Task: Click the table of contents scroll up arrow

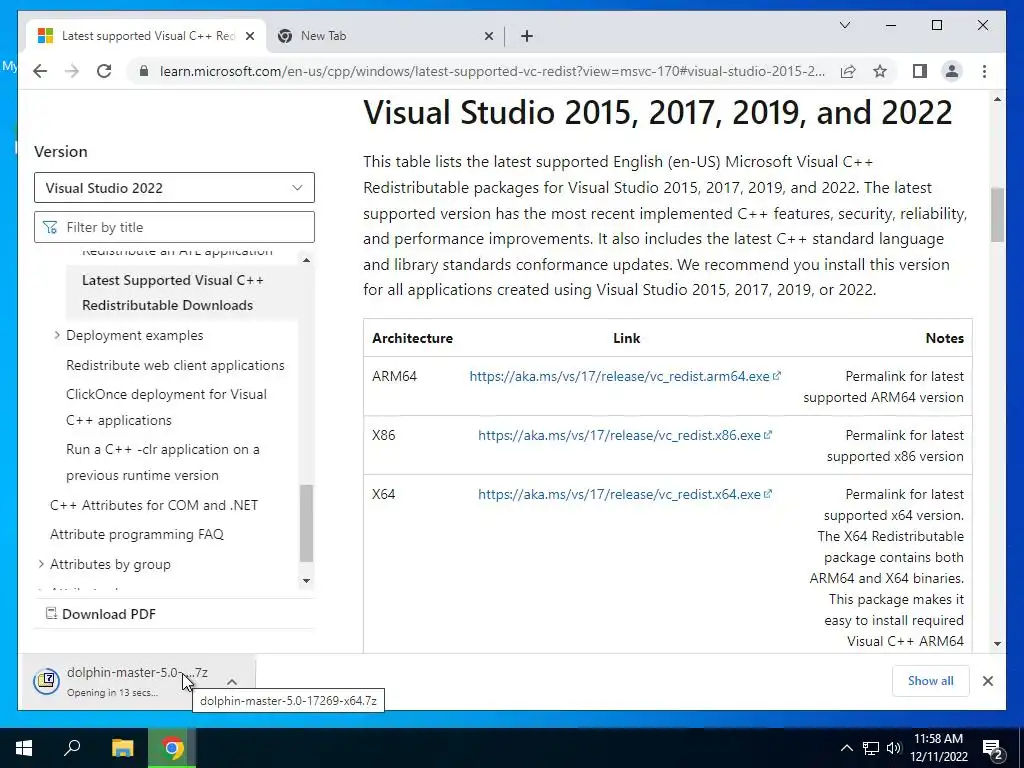Action: click(x=306, y=261)
